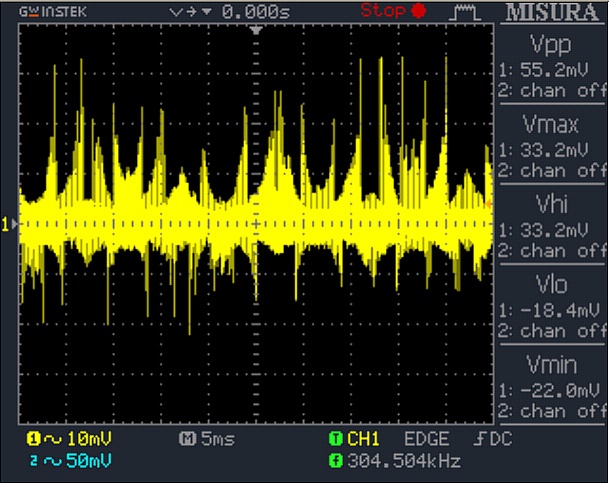Click the CH1 trigger source label
Viewport: 609px width, 484px height.
pyautogui.click(x=363, y=439)
